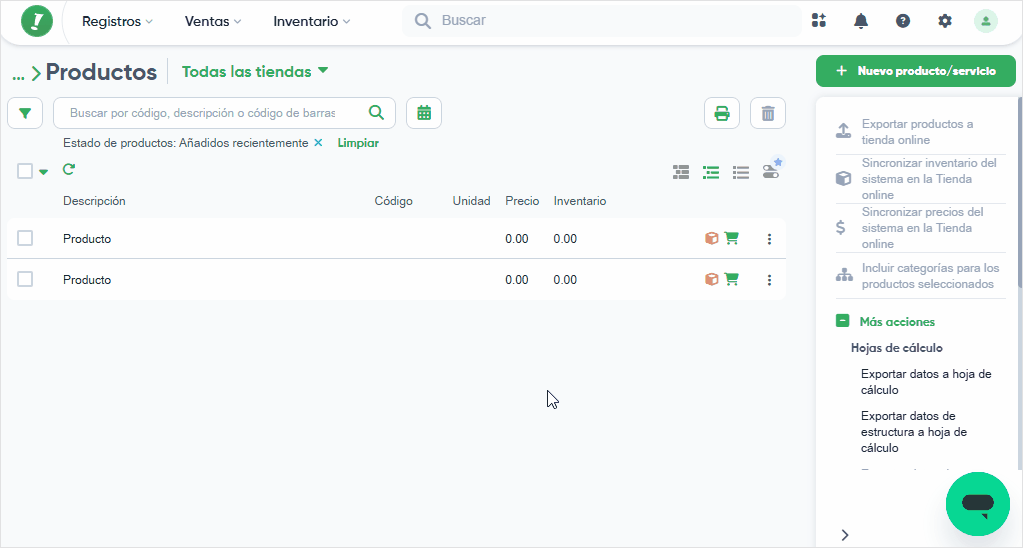Click the Nuevo producto/servicio button
This screenshot has width=1023, height=548.
coord(915,71)
